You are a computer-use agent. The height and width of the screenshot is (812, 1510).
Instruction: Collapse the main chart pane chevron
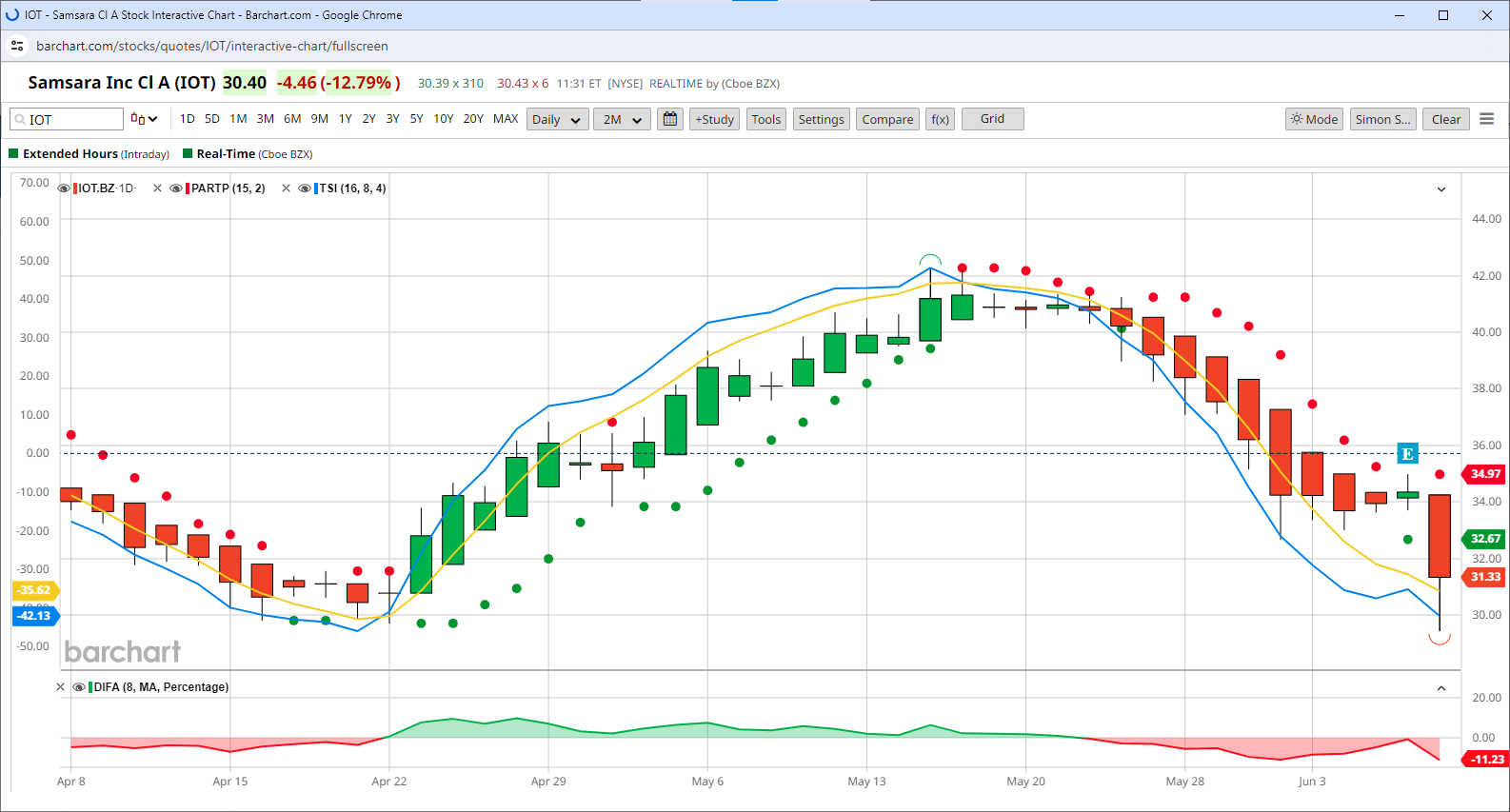pos(1441,189)
